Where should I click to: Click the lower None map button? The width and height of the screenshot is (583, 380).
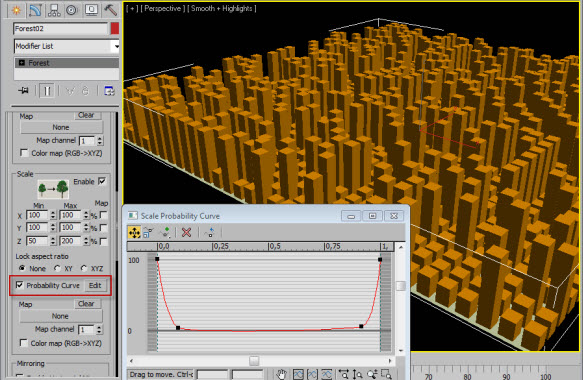60,316
